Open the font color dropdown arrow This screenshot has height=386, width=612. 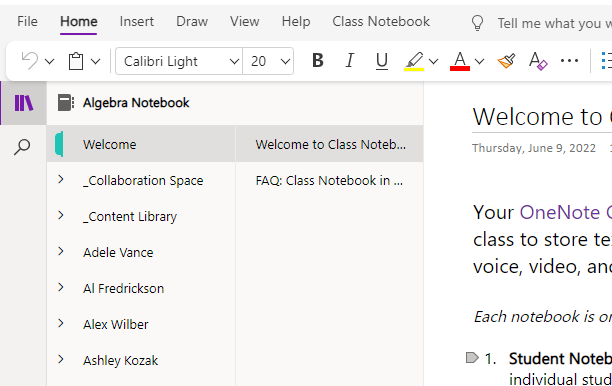pos(480,61)
